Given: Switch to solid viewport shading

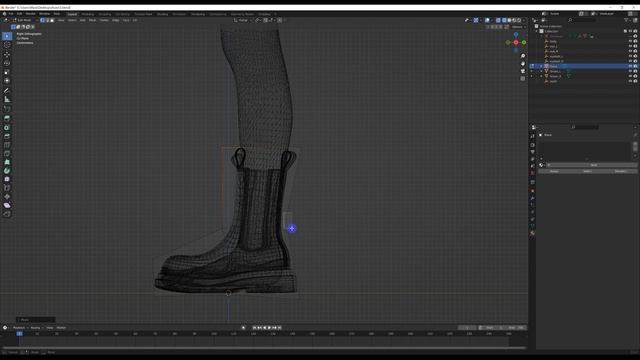Looking at the screenshot, I should tap(509, 20).
